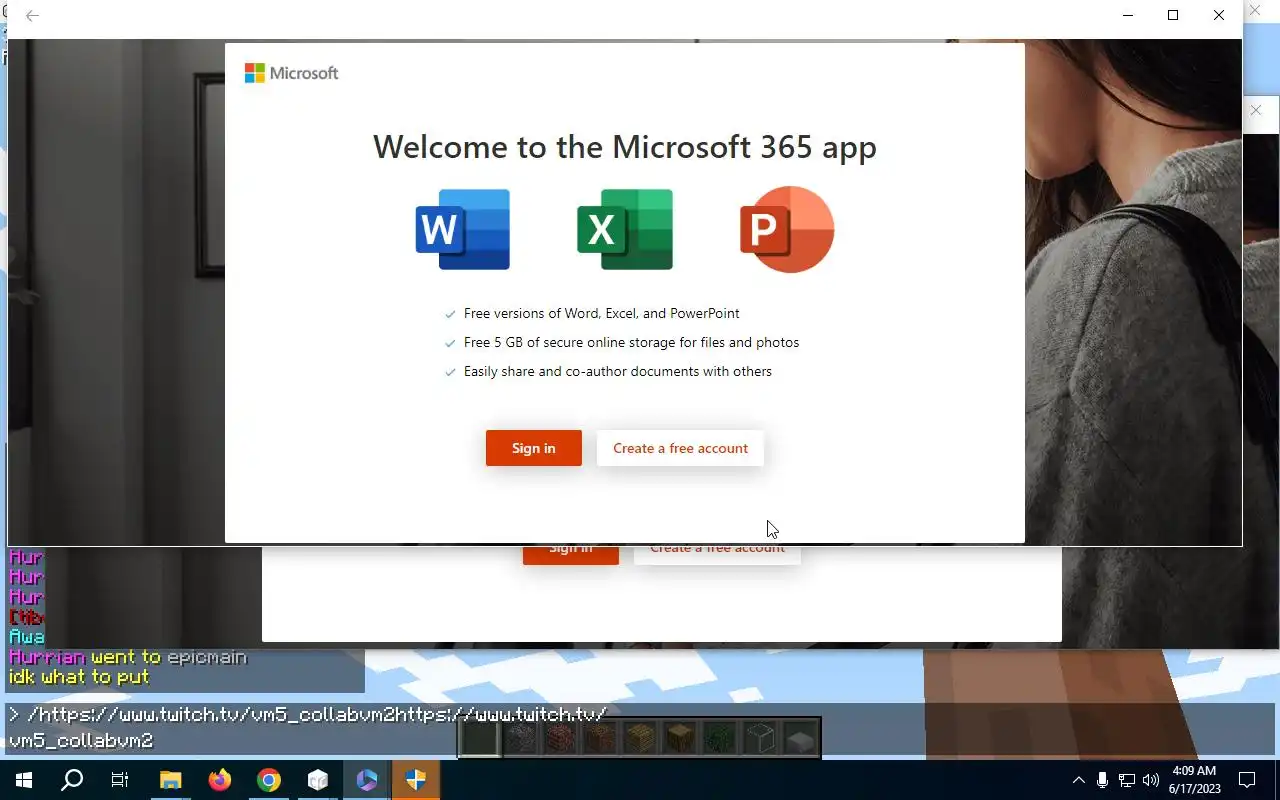Click Create a free account
The width and height of the screenshot is (1280, 800).
pyautogui.click(x=680, y=448)
